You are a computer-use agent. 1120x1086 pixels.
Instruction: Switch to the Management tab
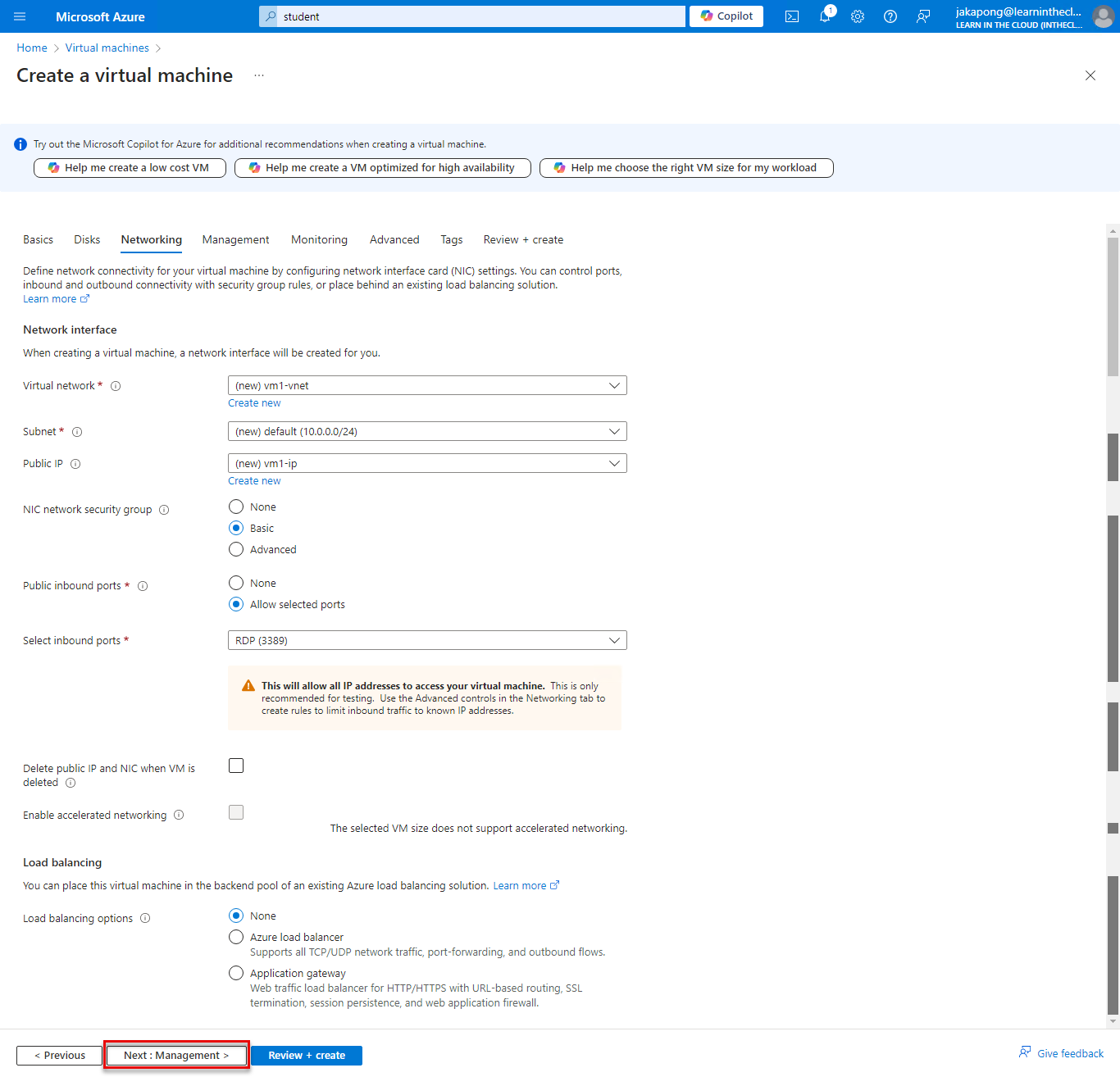[x=235, y=239]
